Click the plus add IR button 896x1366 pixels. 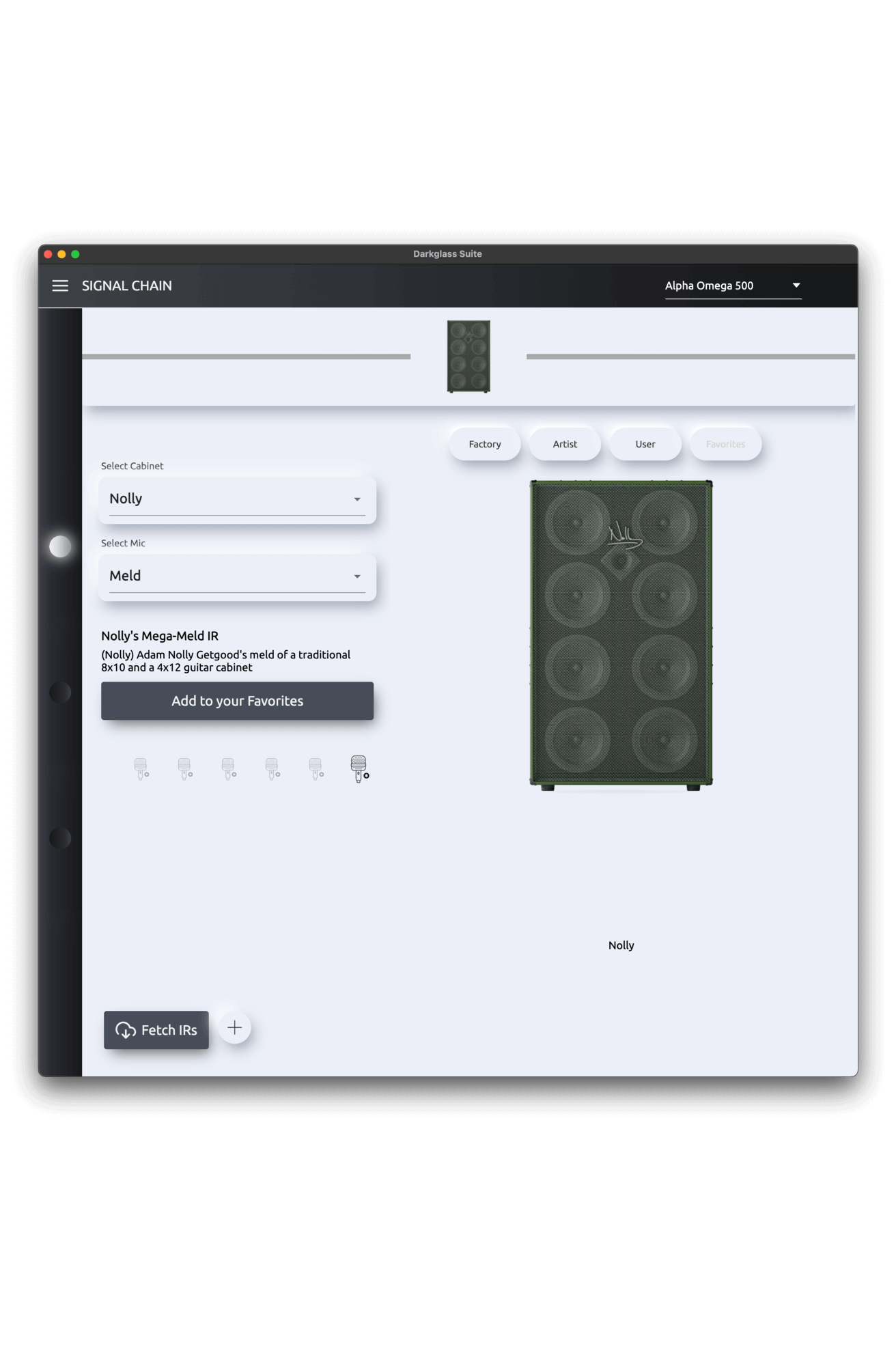tap(235, 1028)
